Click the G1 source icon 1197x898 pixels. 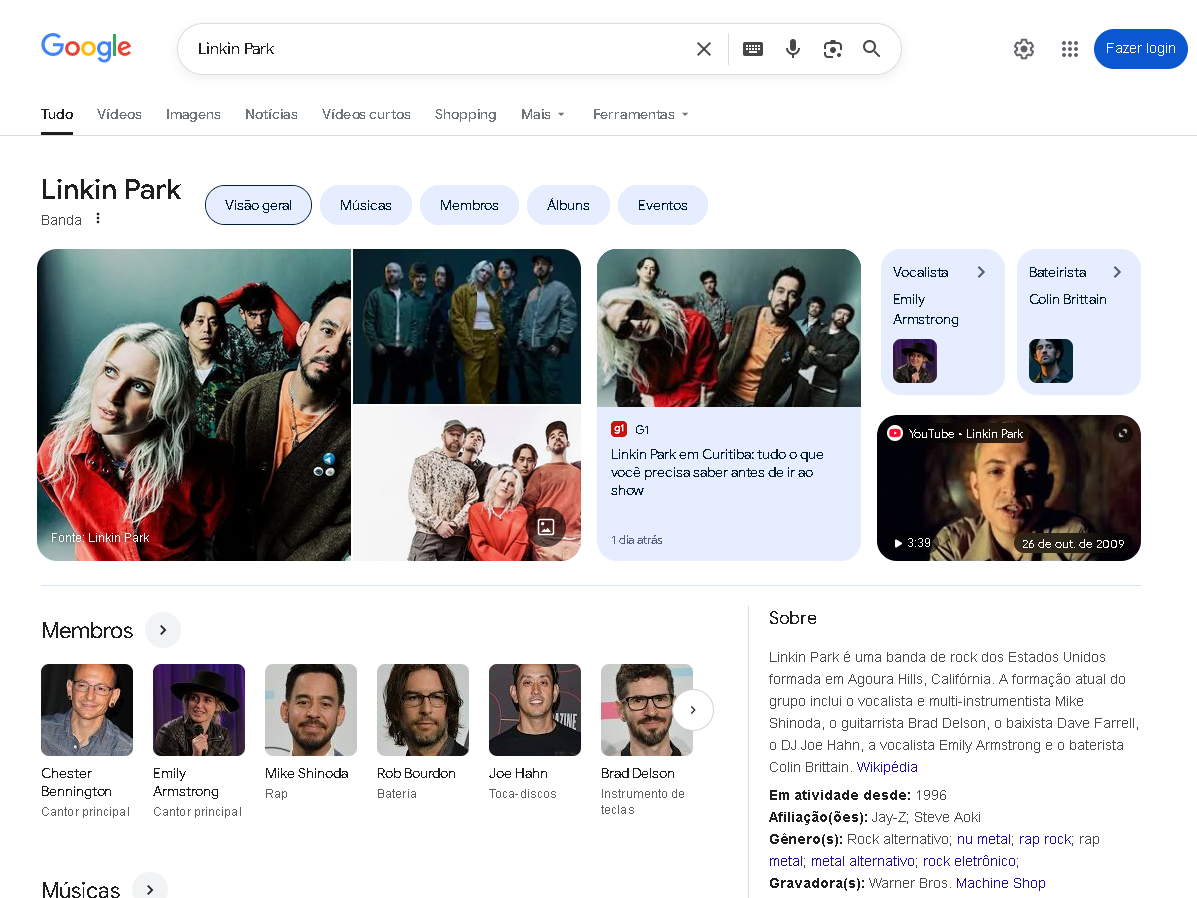click(x=619, y=429)
